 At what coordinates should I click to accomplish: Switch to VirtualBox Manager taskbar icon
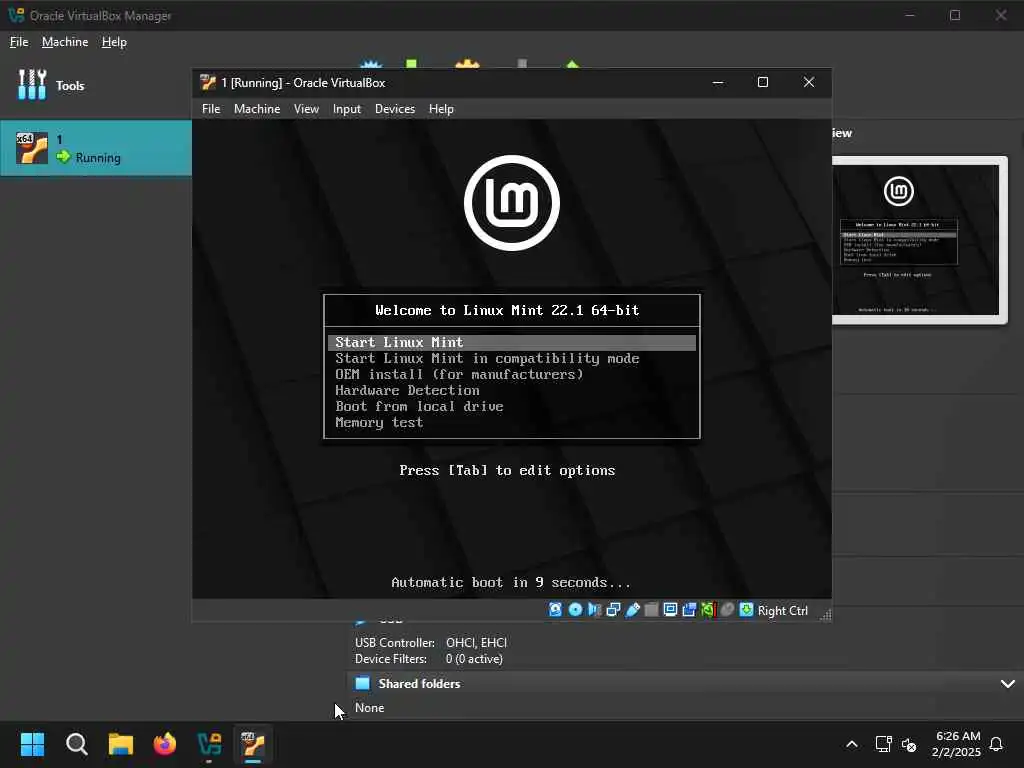209,744
